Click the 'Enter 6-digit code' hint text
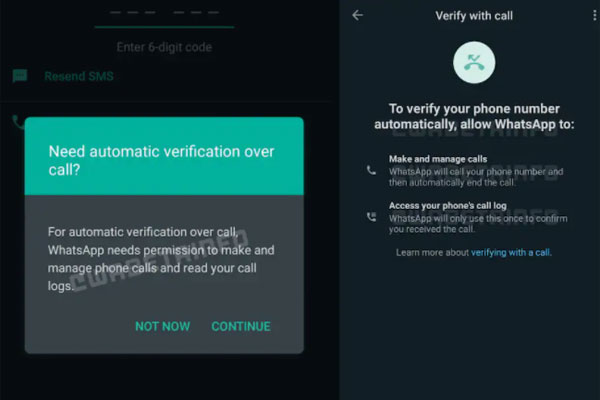Viewport: 600px width, 400px height. (x=164, y=47)
